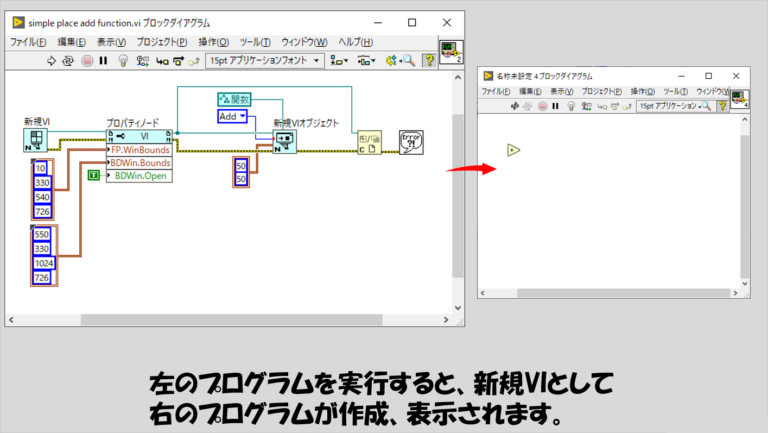The image size is (768, 433).
Task: Click Search magnifier in left window toolbar
Action: 409,61
